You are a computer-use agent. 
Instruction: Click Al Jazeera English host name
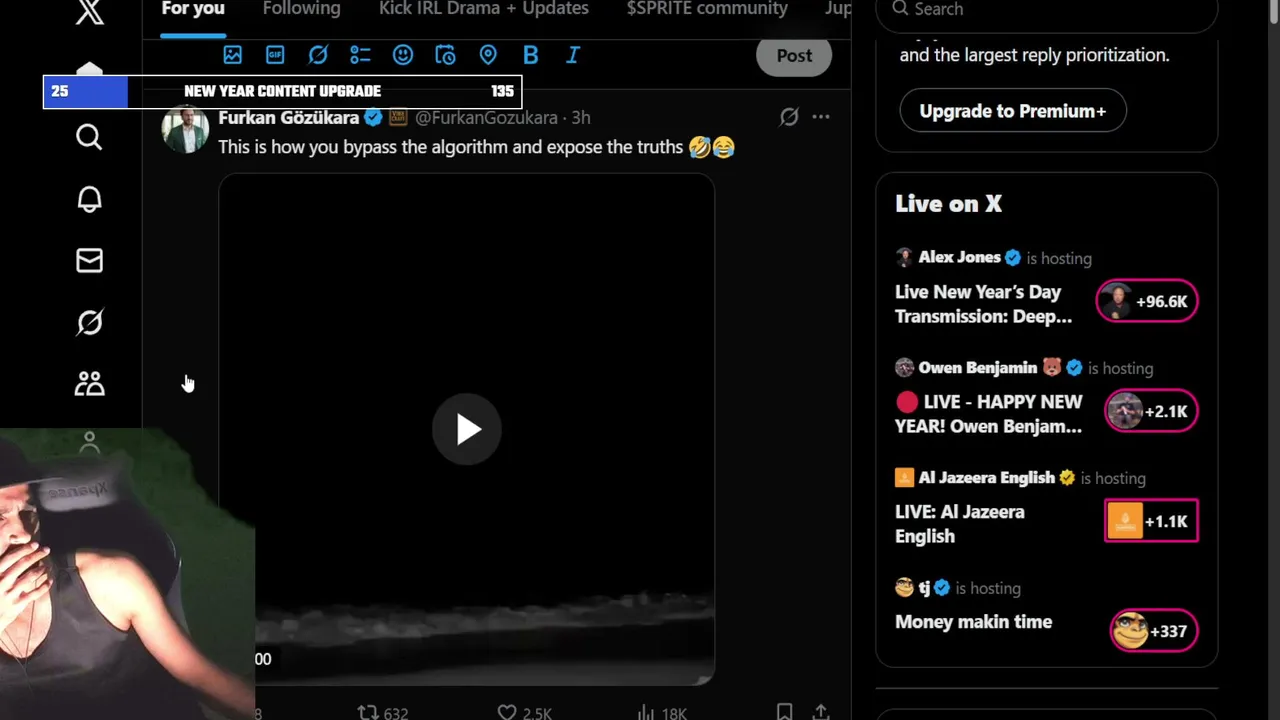[x=986, y=477]
